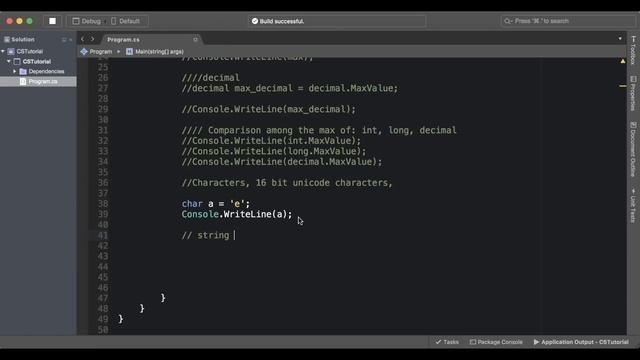
Task: Stop the running program with the stop button
Action: pyautogui.click(x=53, y=21)
